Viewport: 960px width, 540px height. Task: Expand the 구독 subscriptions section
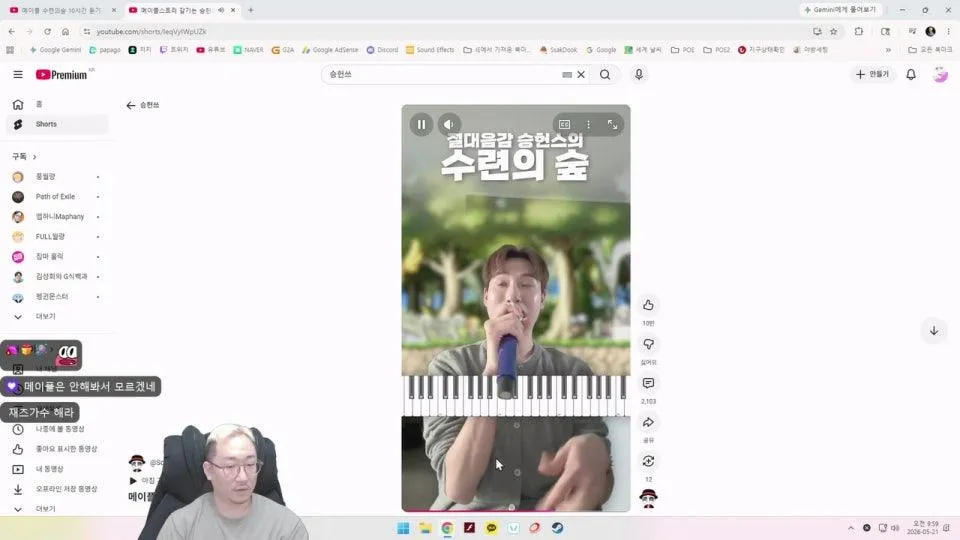[24, 157]
